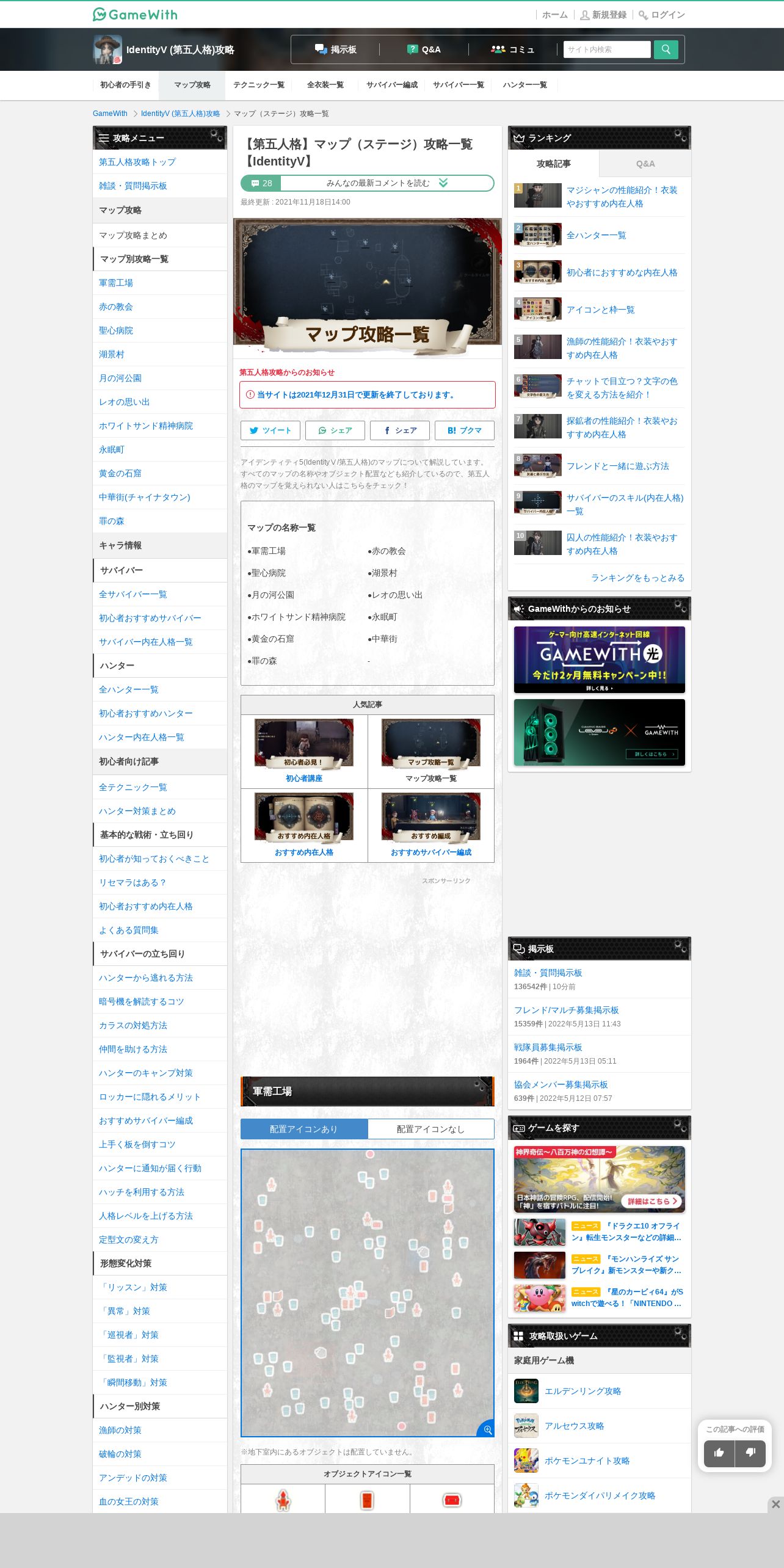Screen dimensions: 784x1568
Task: Follow the ランキングをもっとみる link
Action: coord(637,578)
